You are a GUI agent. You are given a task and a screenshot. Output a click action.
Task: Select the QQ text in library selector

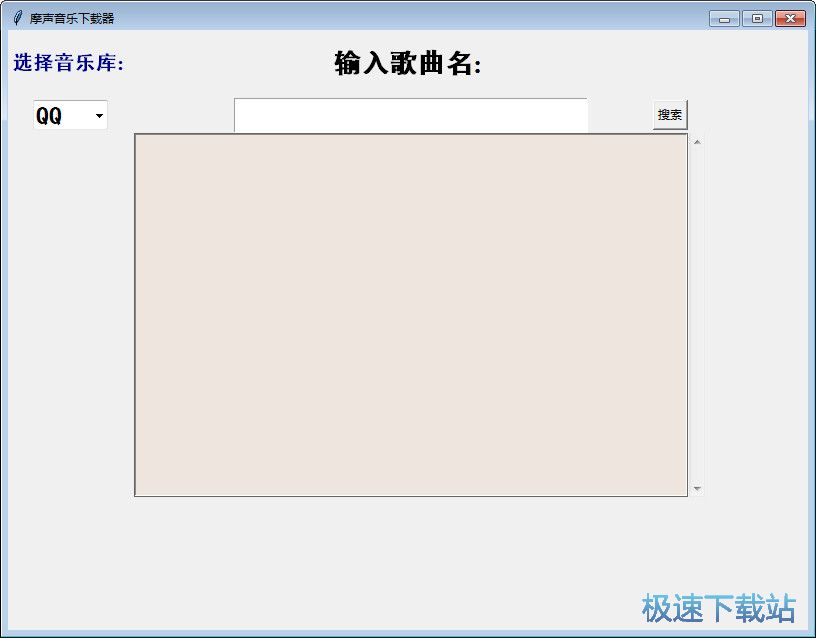[49, 116]
